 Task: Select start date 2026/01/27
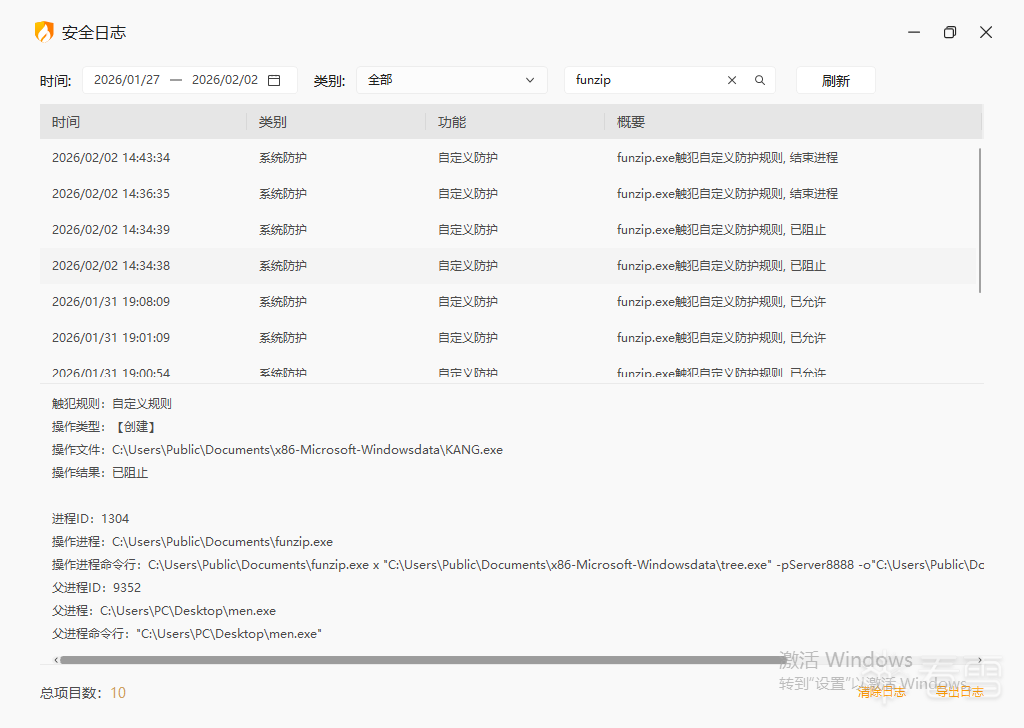tap(127, 80)
